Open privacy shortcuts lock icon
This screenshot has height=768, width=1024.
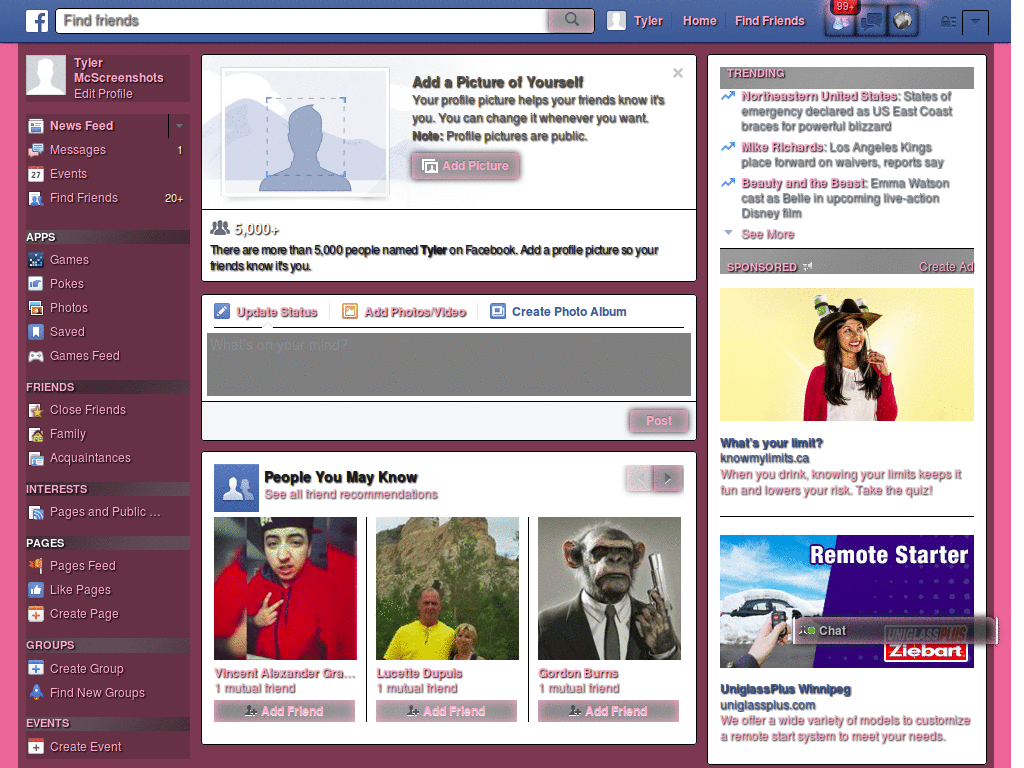(948, 22)
